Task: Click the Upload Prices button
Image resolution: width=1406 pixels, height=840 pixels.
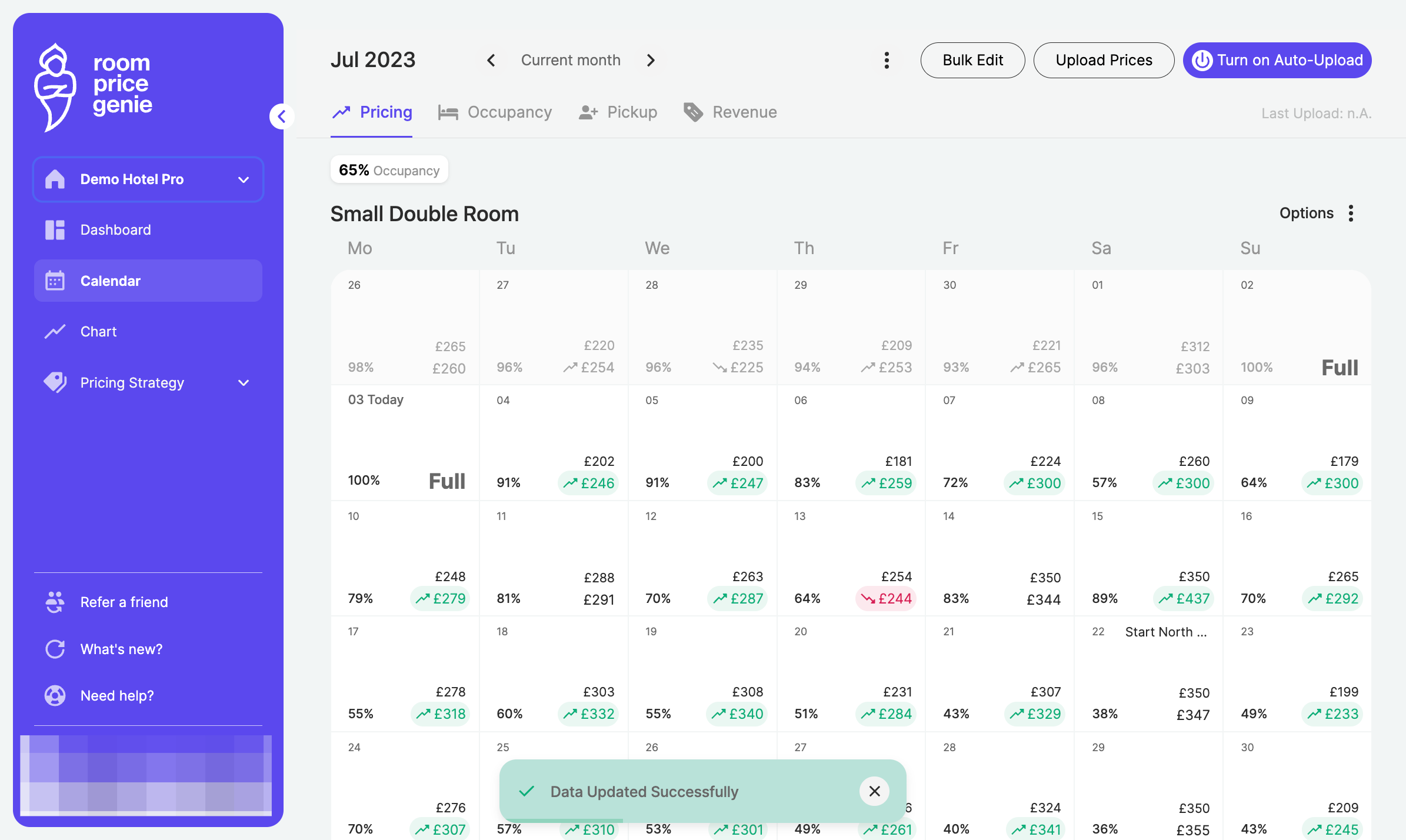Action: [x=1104, y=60]
